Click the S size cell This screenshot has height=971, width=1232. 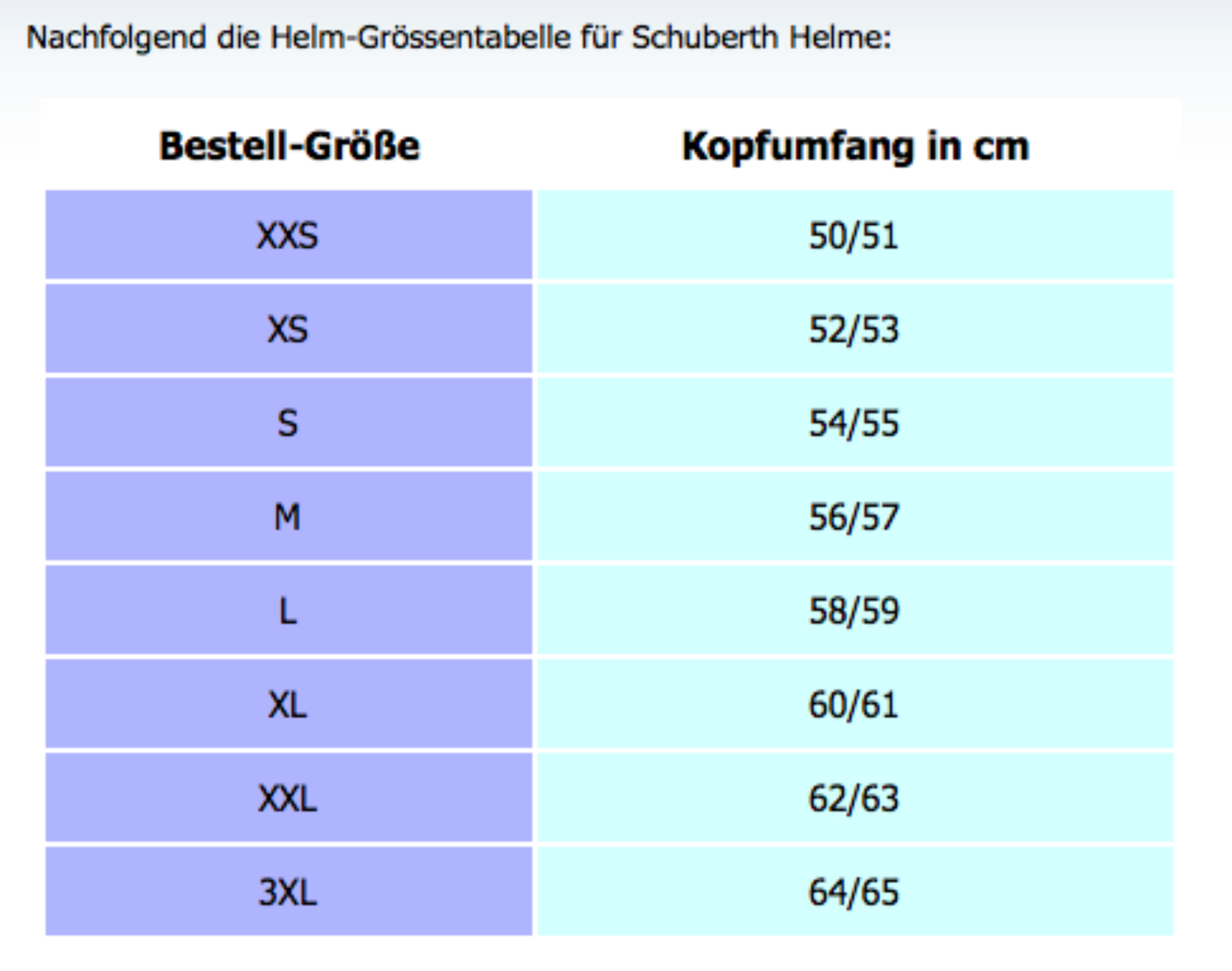pyautogui.click(x=288, y=424)
